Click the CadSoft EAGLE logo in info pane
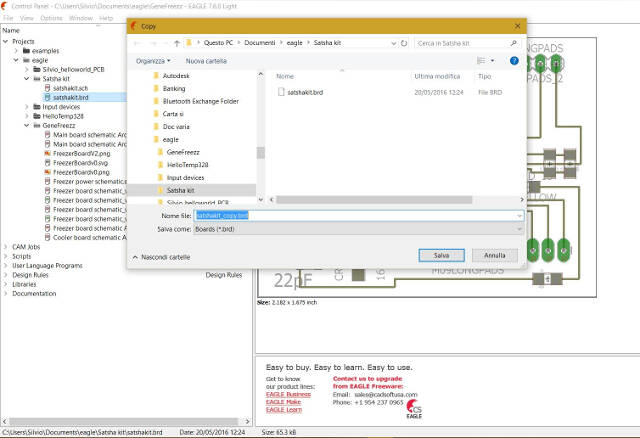This screenshot has height=438, width=640. 414,409
